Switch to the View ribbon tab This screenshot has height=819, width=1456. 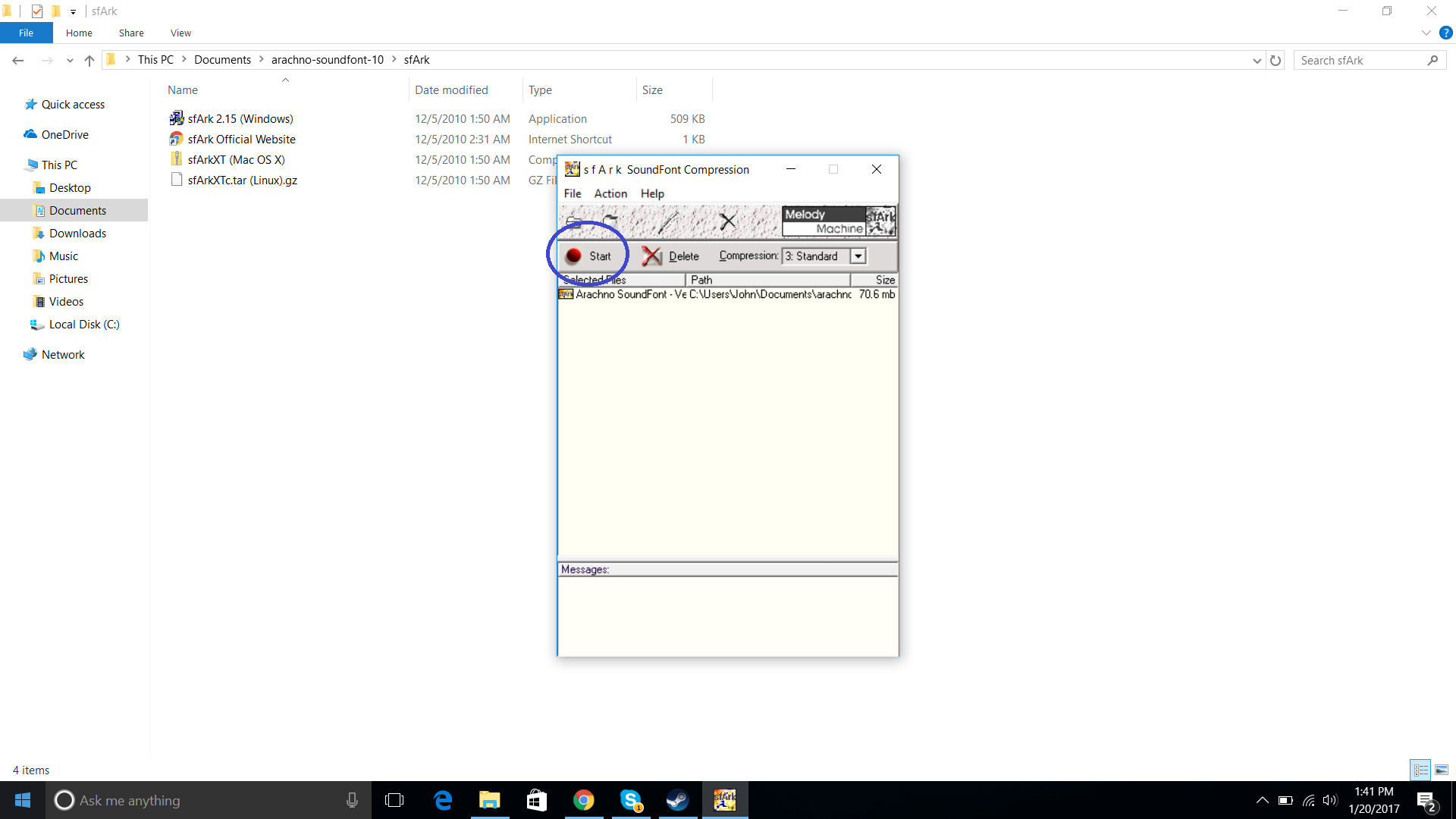coord(180,33)
